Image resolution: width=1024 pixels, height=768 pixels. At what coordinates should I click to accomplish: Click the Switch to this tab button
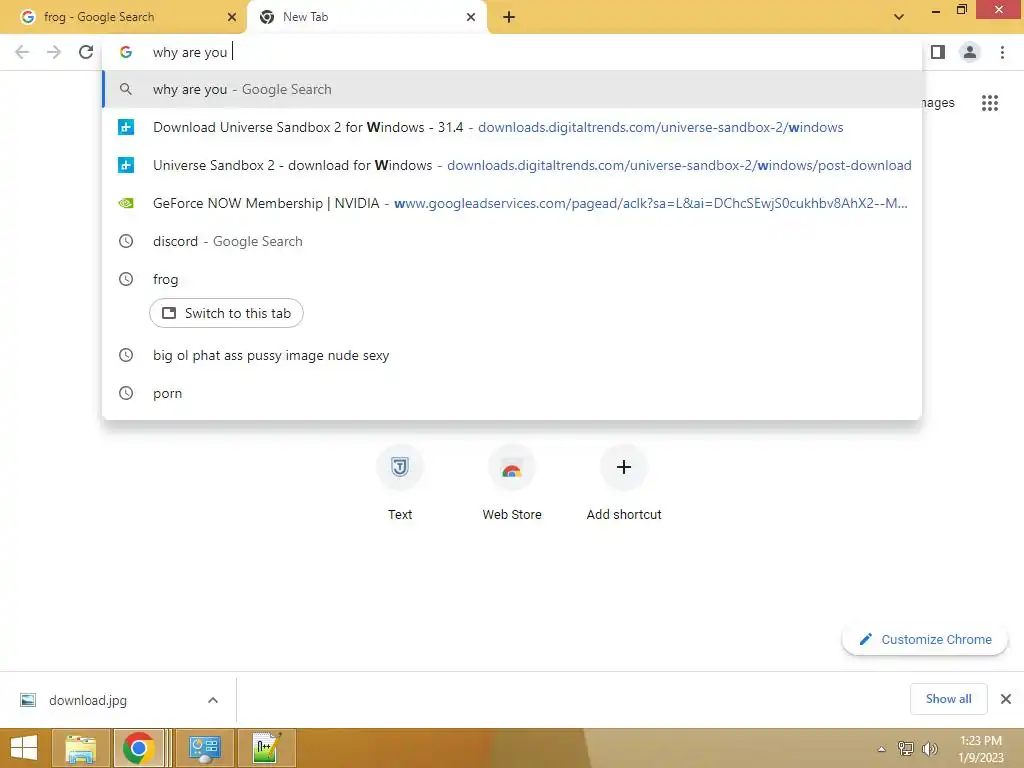coord(226,313)
